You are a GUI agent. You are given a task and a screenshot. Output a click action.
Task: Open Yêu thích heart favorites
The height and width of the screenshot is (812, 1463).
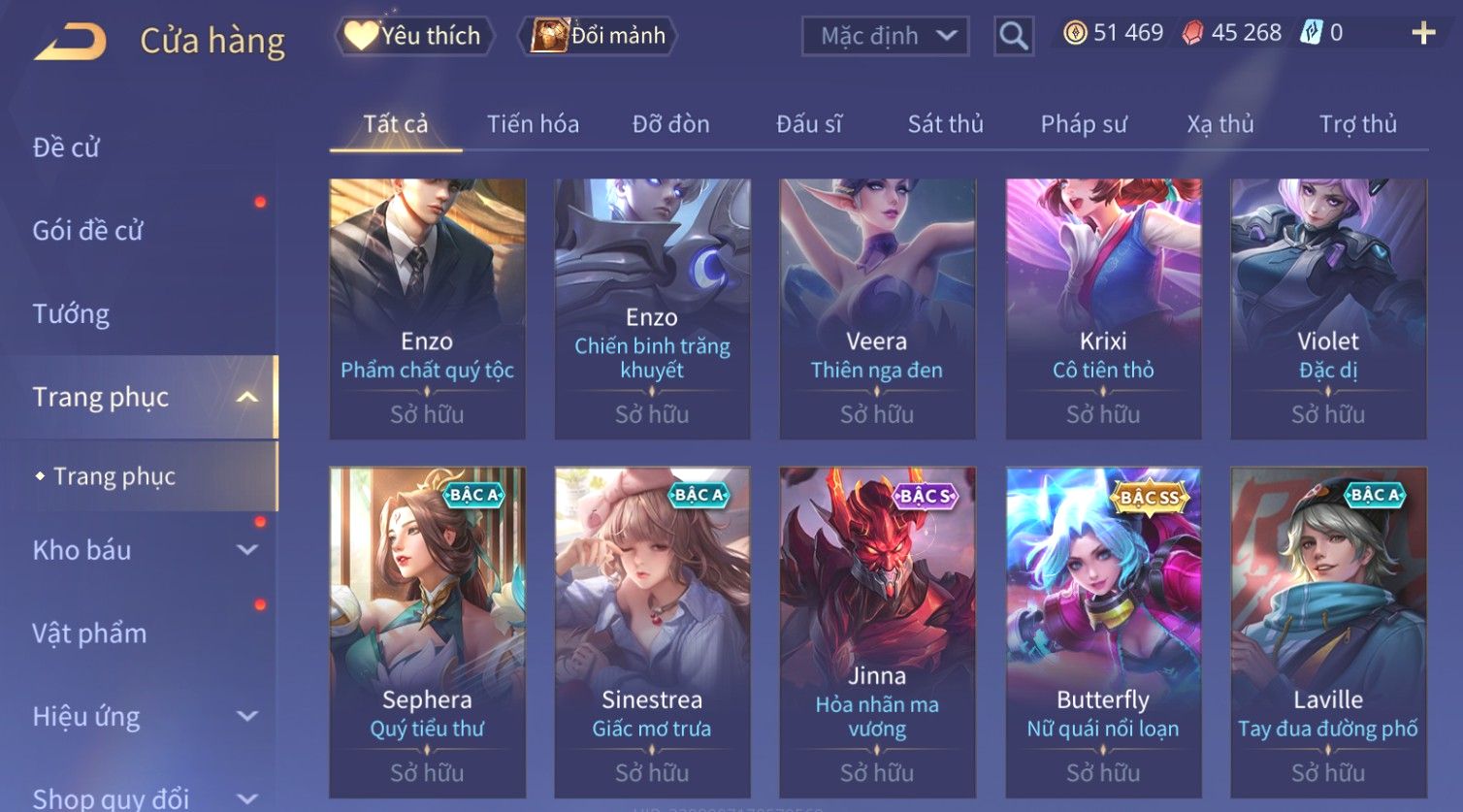click(x=414, y=36)
